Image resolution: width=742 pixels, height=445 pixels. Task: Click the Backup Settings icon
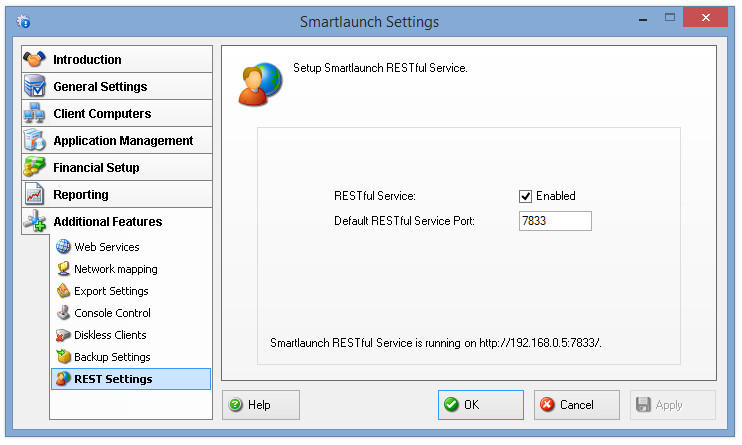click(x=63, y=357)
